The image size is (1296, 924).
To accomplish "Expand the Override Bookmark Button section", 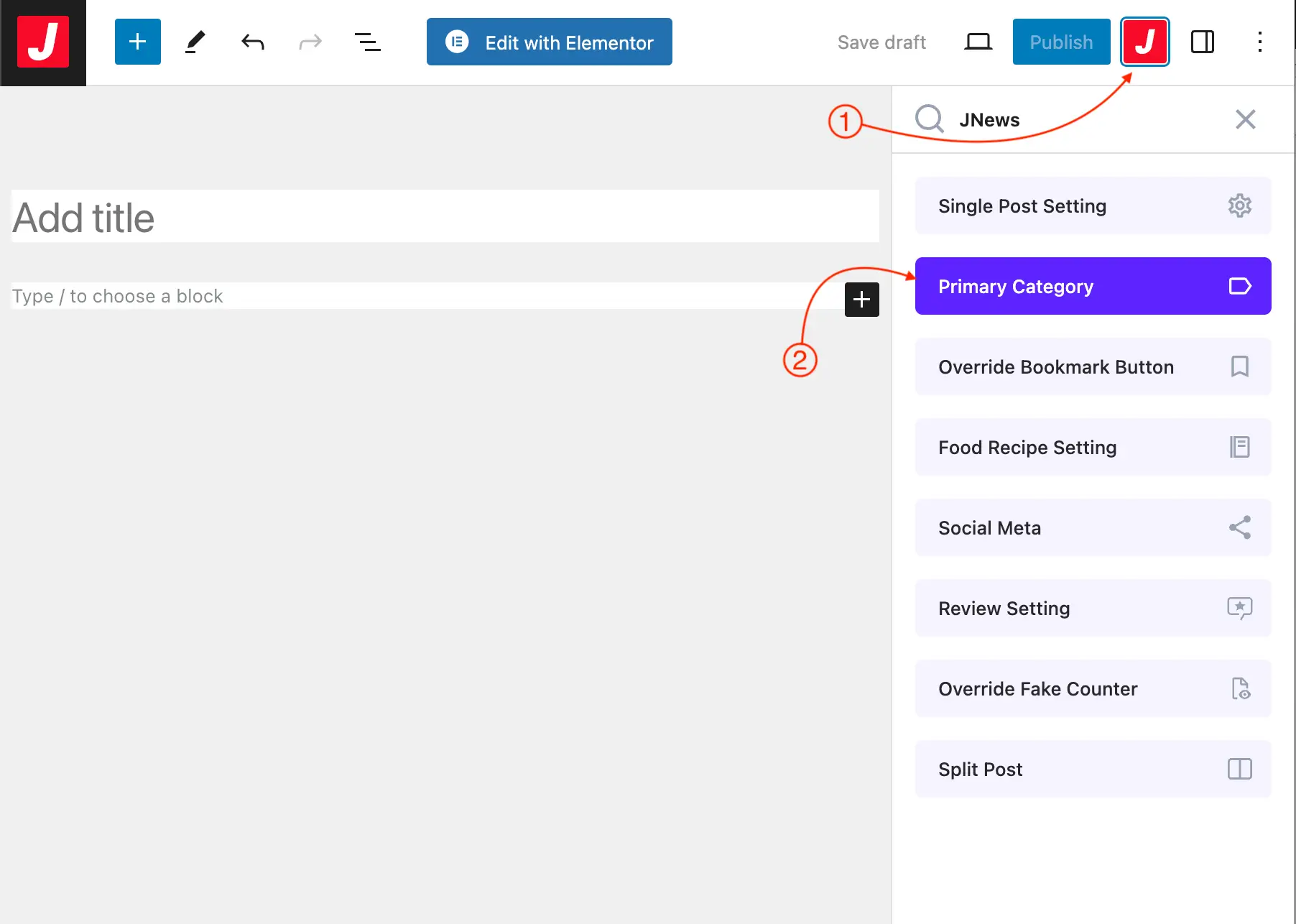I will click(x=1092, y=367).
